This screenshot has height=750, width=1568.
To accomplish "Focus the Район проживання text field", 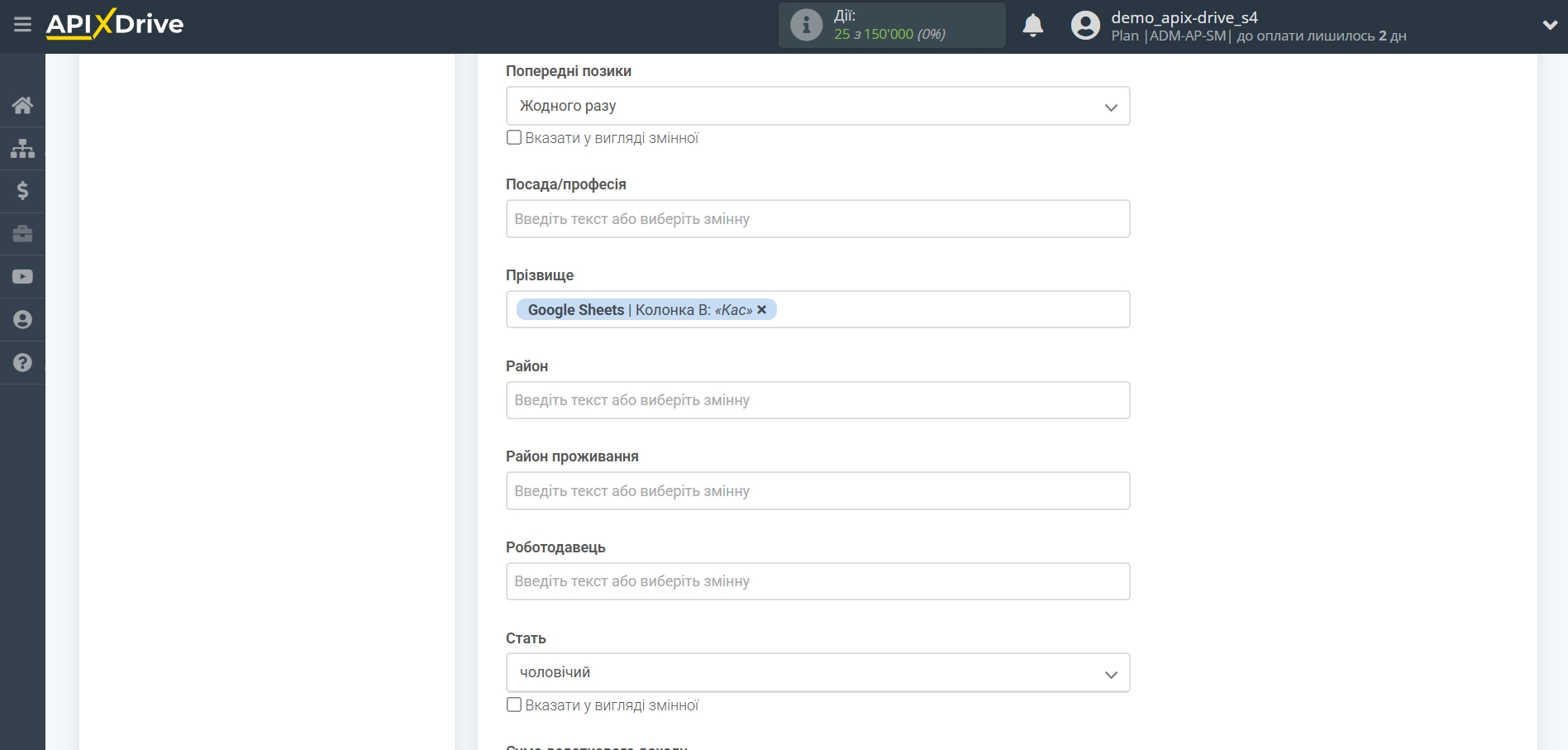I will (817, 491).
